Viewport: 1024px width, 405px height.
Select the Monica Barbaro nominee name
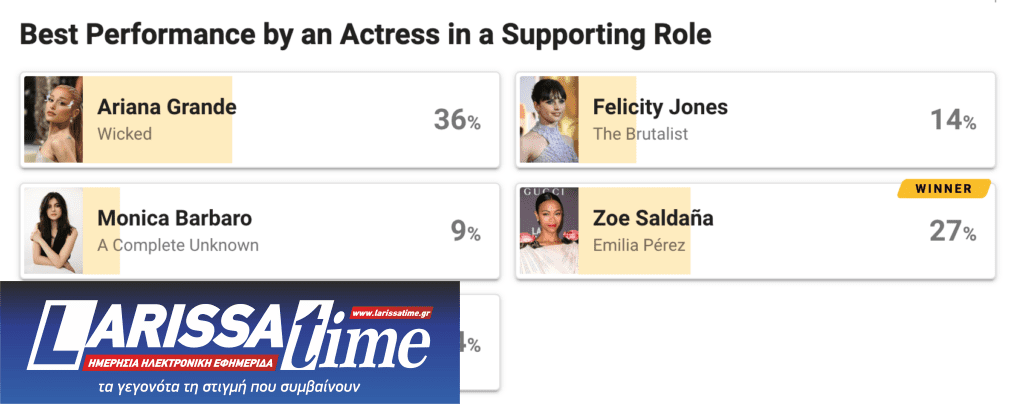[174, 218]
